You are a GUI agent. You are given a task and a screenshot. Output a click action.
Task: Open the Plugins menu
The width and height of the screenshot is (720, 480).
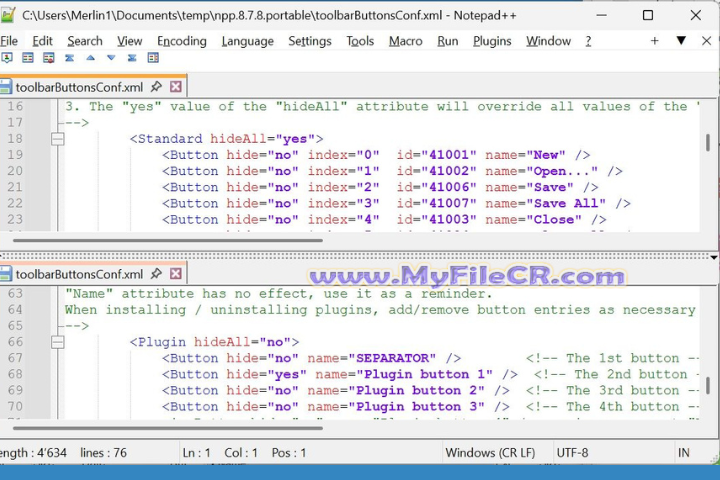492,41
